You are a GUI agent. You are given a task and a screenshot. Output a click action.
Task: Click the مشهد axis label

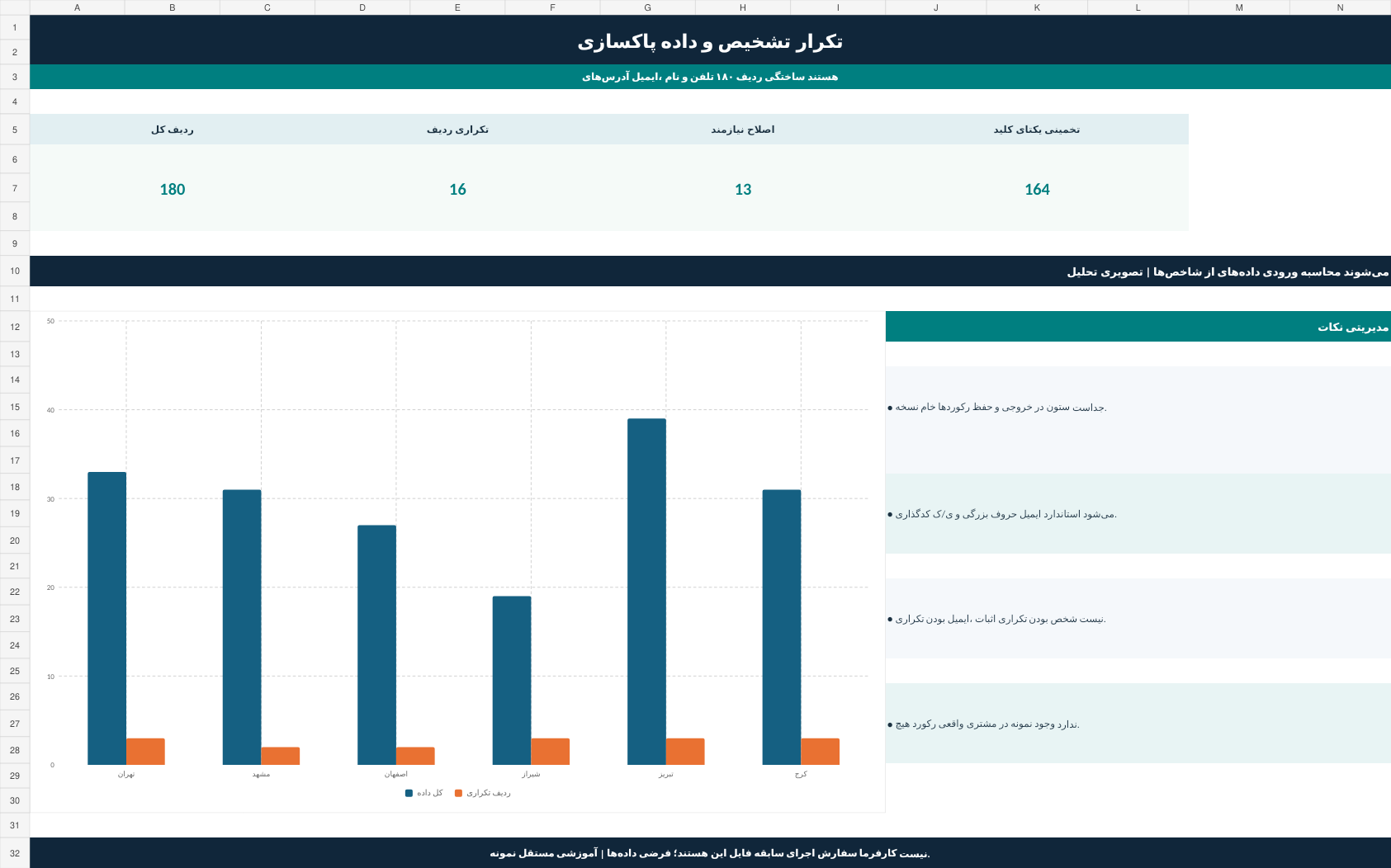point(261,774)
